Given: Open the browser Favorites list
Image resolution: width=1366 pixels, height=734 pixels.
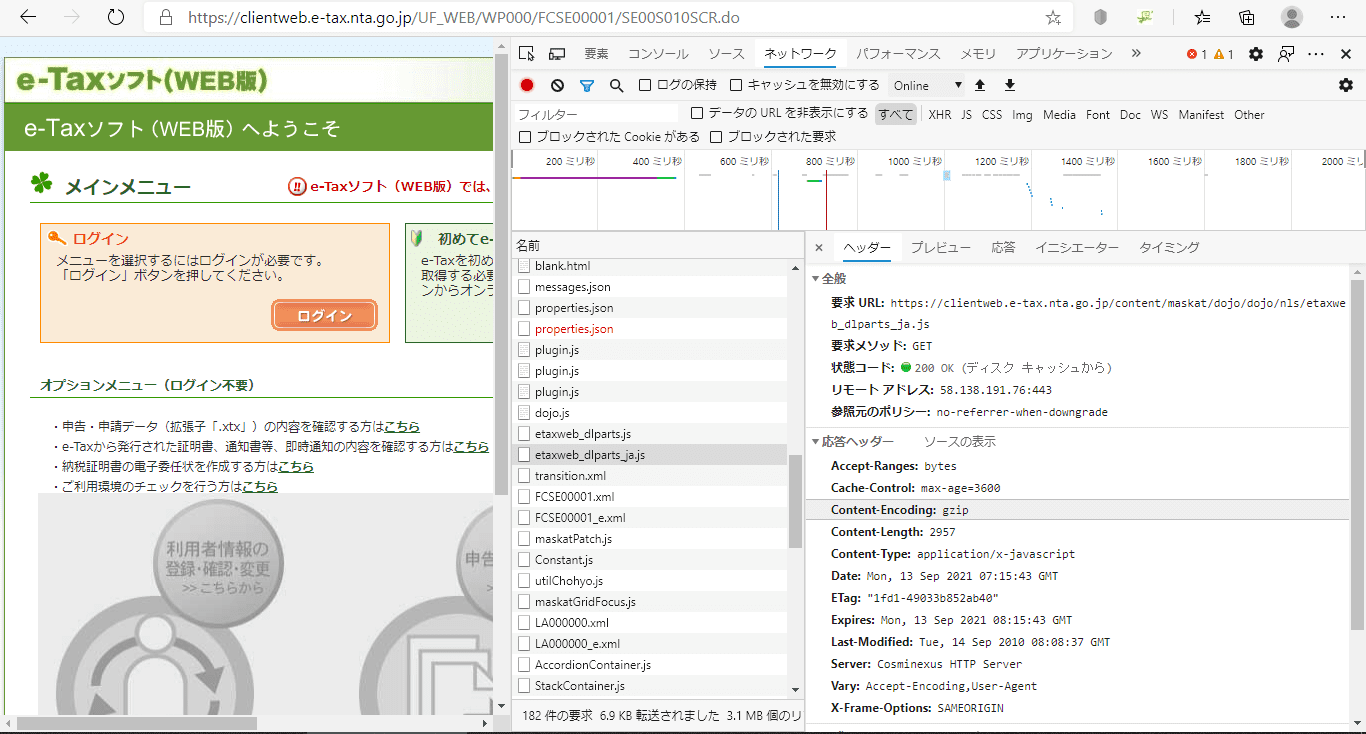Looking at the screenshot, I should (x=1203, y=18).
